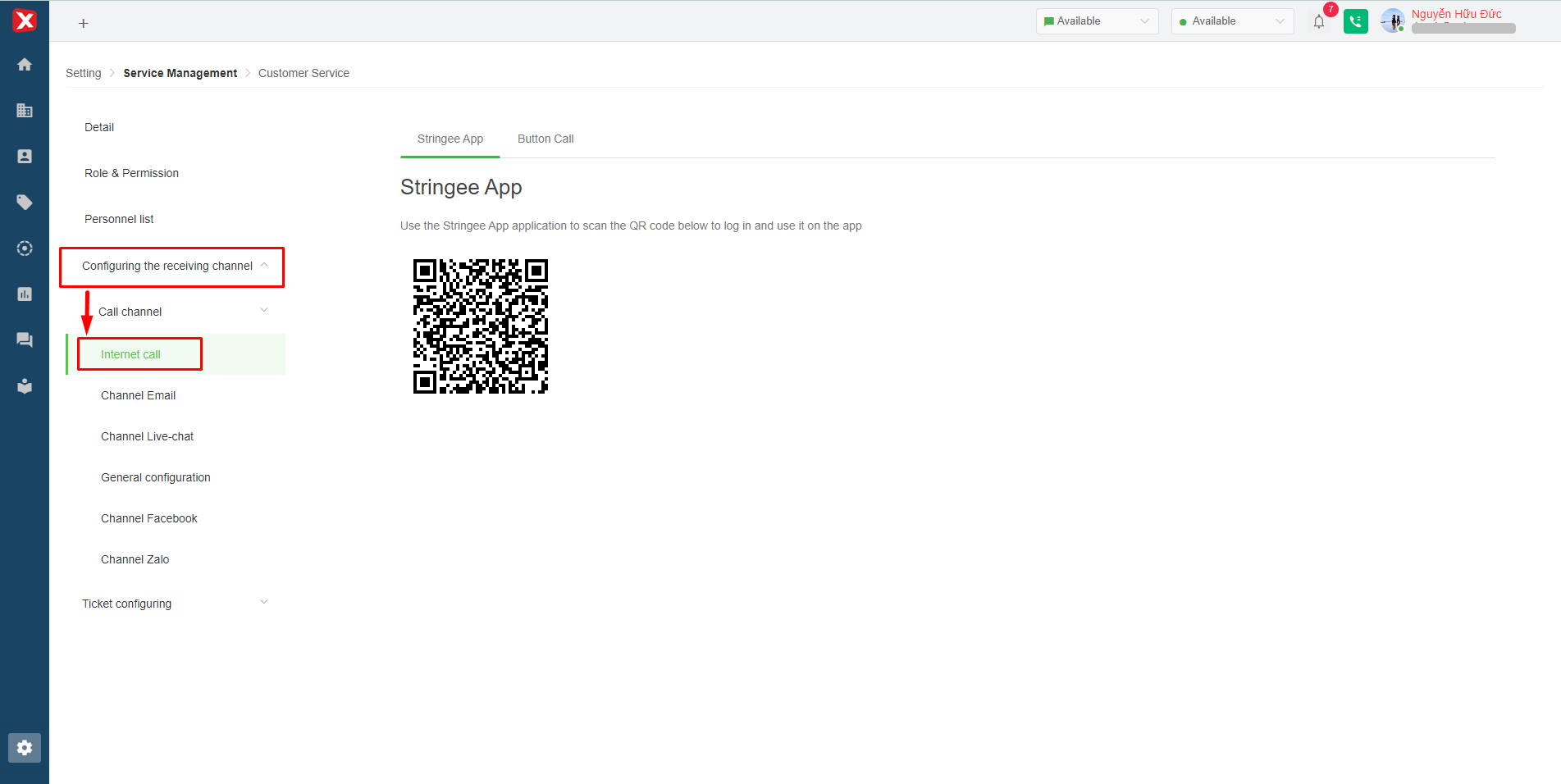
Task: Open the reports chart icon in sidebar
Action: [x=25, y=294]
